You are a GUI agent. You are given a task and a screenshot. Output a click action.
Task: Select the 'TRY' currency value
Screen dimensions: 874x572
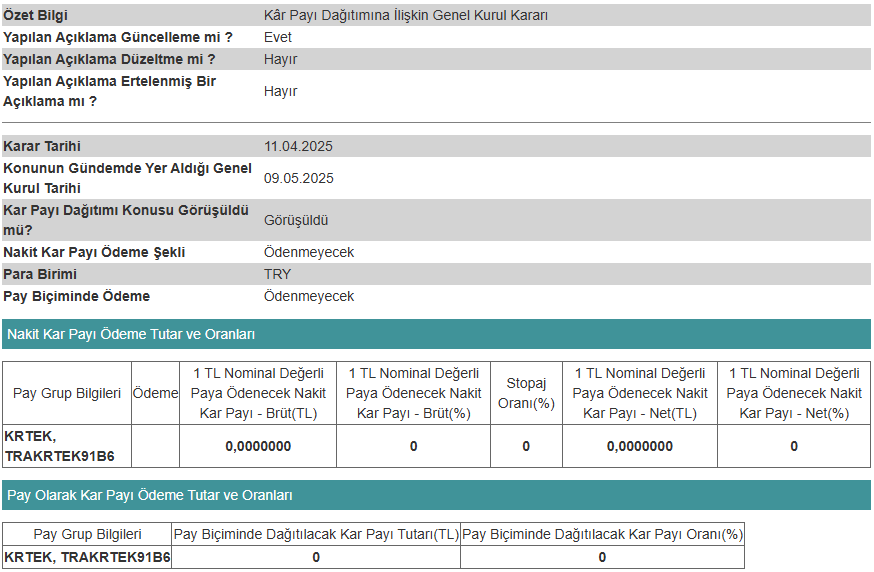coord(277,274)
